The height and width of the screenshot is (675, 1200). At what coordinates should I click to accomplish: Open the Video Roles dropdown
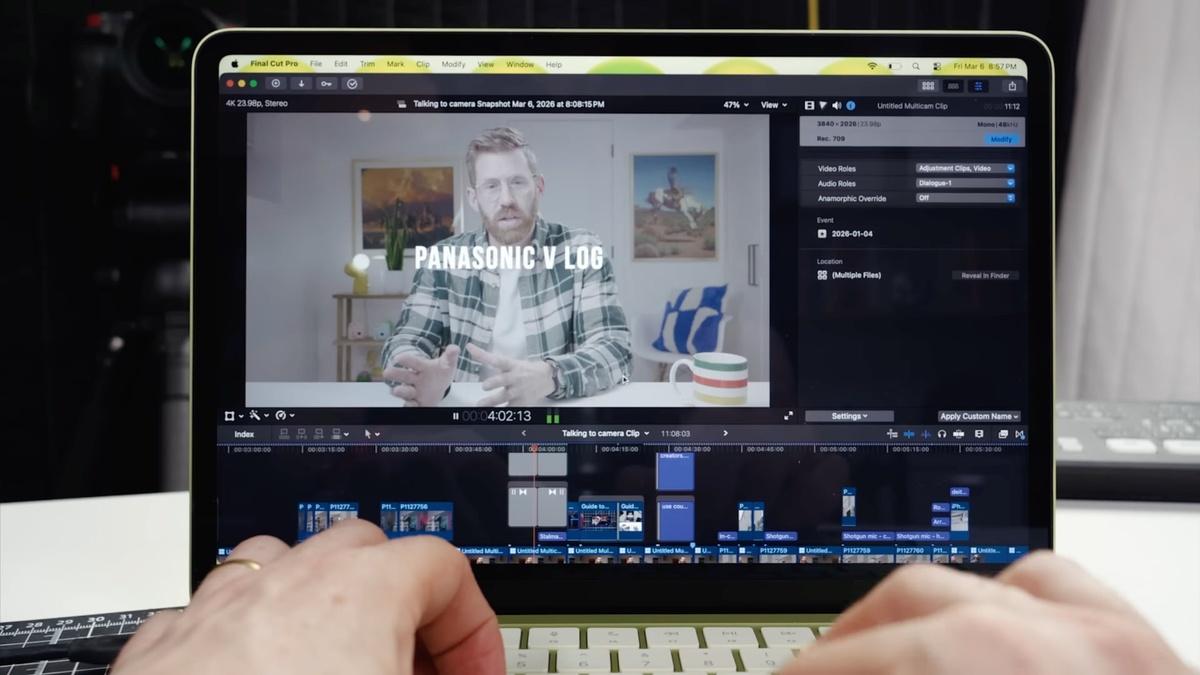[x=965, y=168]
